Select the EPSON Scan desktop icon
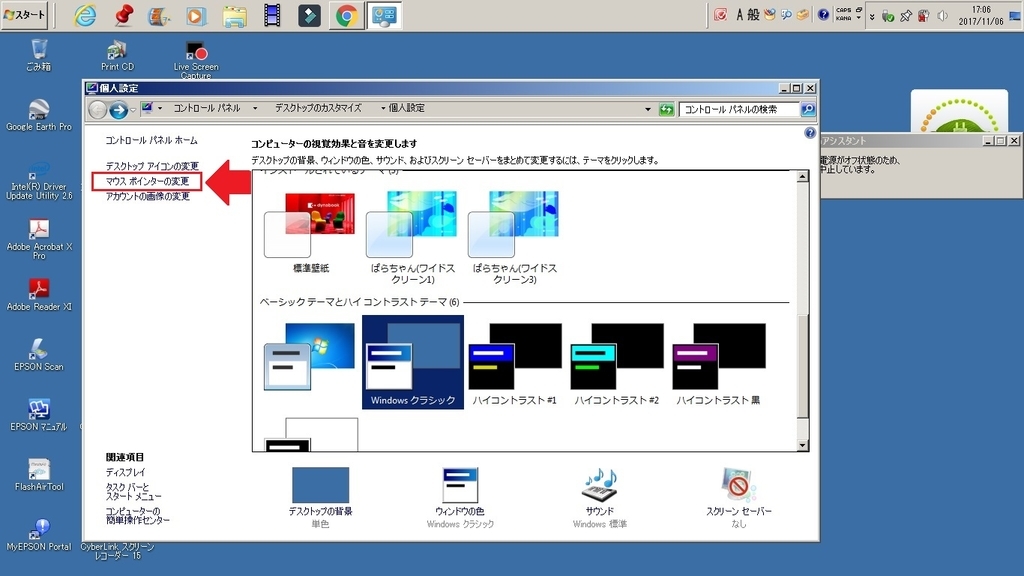Viewport: 1024px width, 576px height. [39, 355]
